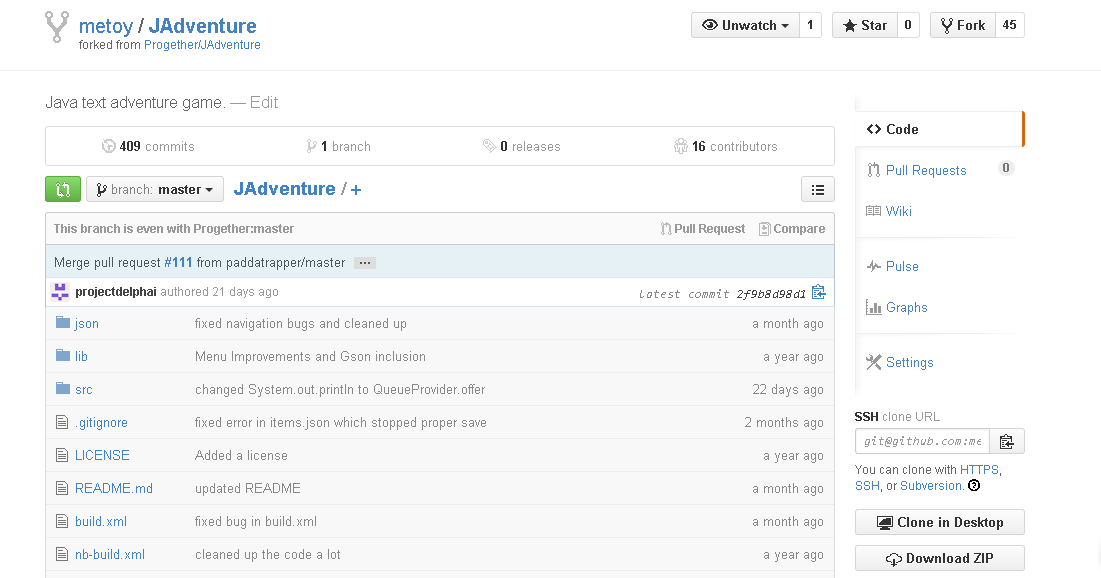Image resolution: width=1101 pixels, height=578 pixels.
Task: Open commit message 'fixed bug in build.xml'
Action: [256, 521]
